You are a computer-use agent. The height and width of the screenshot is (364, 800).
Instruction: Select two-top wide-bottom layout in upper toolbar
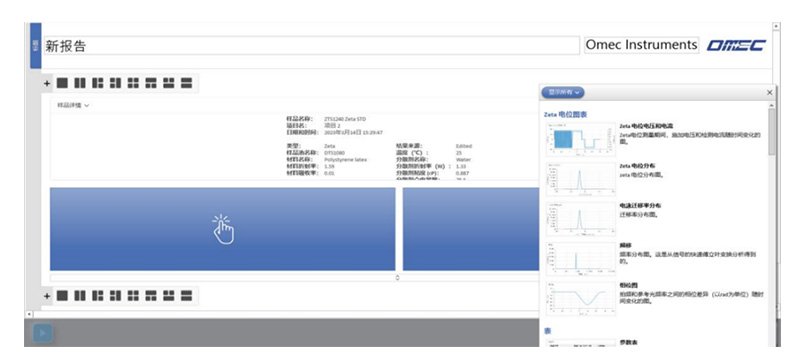tap(169, 83)
